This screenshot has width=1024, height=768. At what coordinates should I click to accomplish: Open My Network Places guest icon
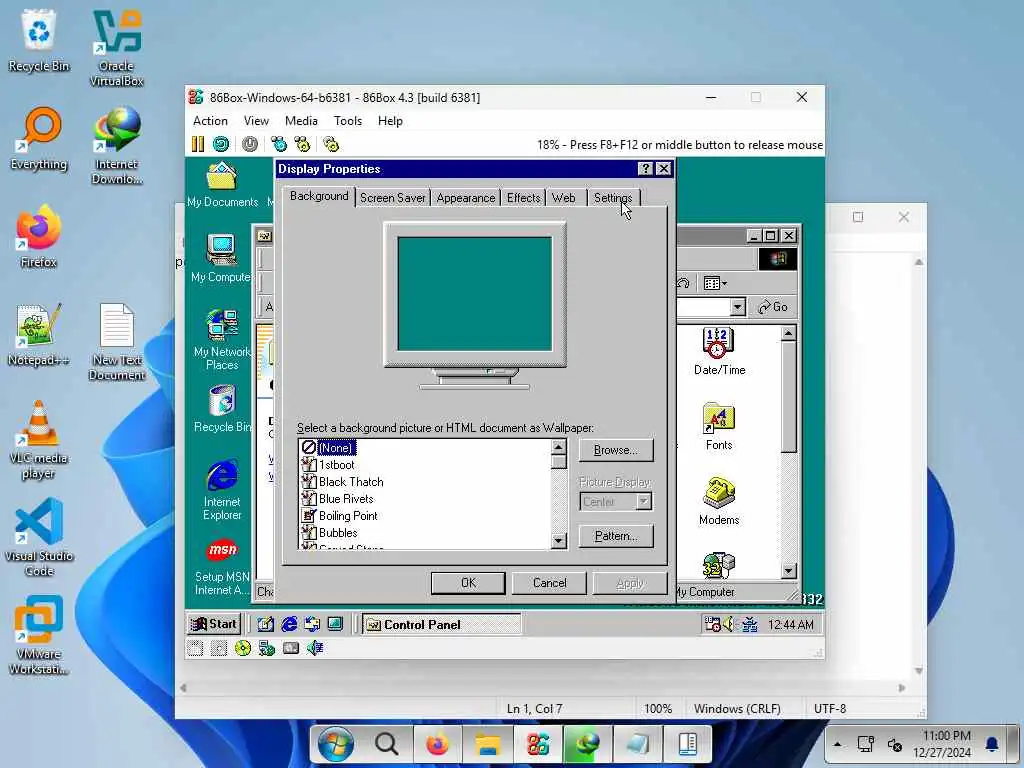coord(222,340)
